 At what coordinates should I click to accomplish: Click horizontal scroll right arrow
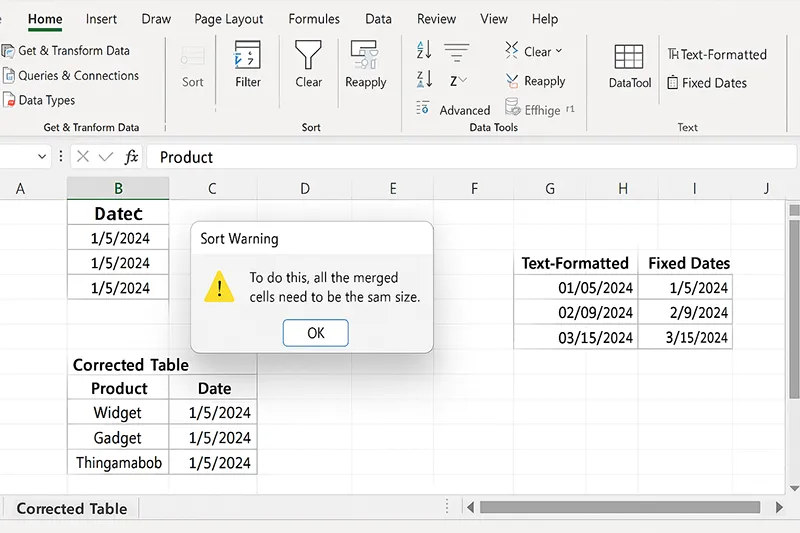(x=779, y=507)
